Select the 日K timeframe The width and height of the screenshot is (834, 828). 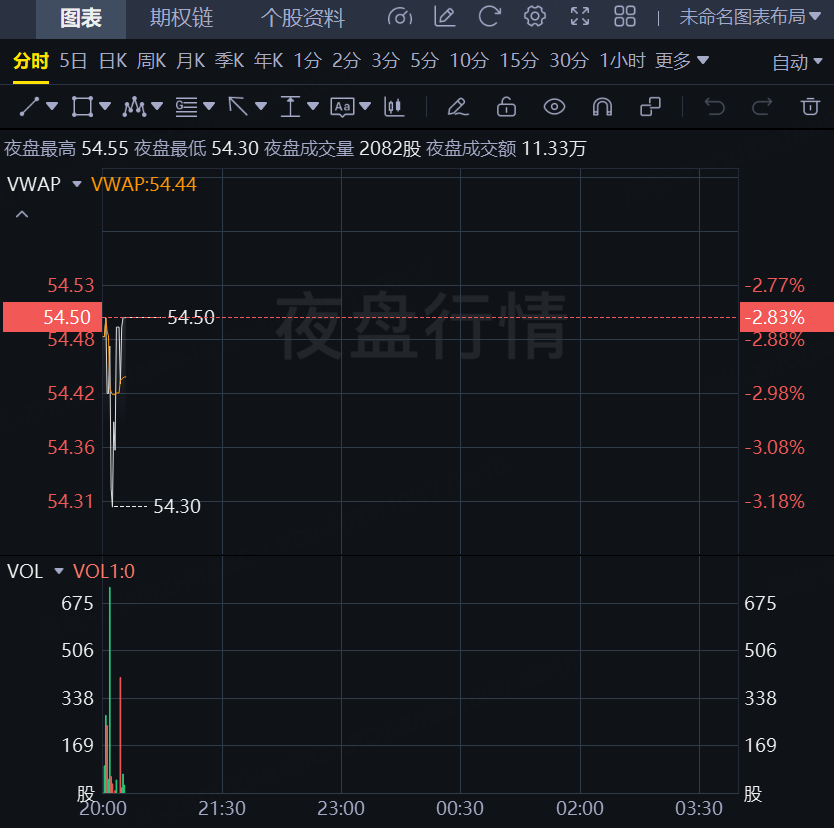click(x=113, y=61)
